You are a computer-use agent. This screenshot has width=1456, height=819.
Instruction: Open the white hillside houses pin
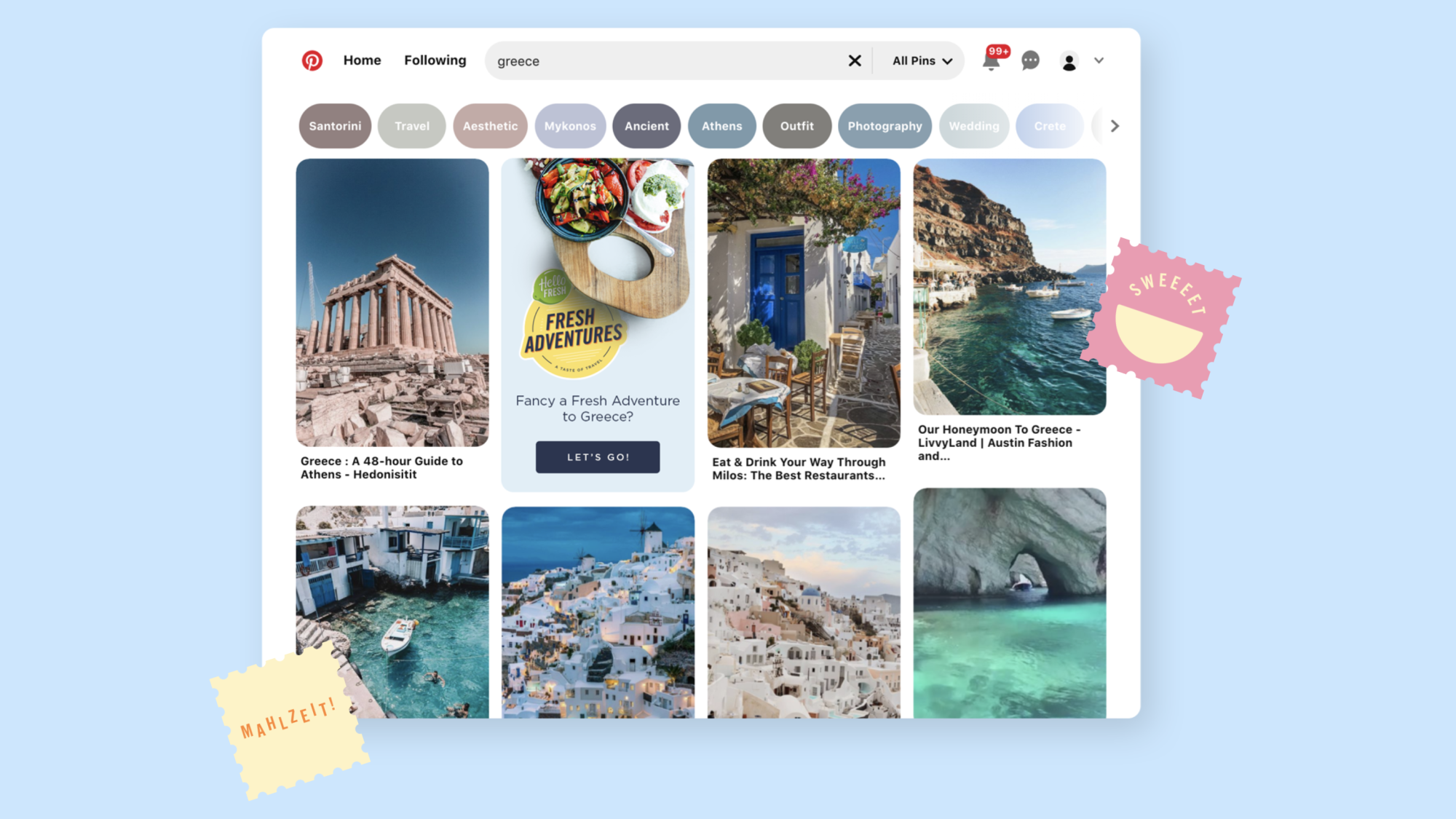pyautogui.click(x=804, y=612)
